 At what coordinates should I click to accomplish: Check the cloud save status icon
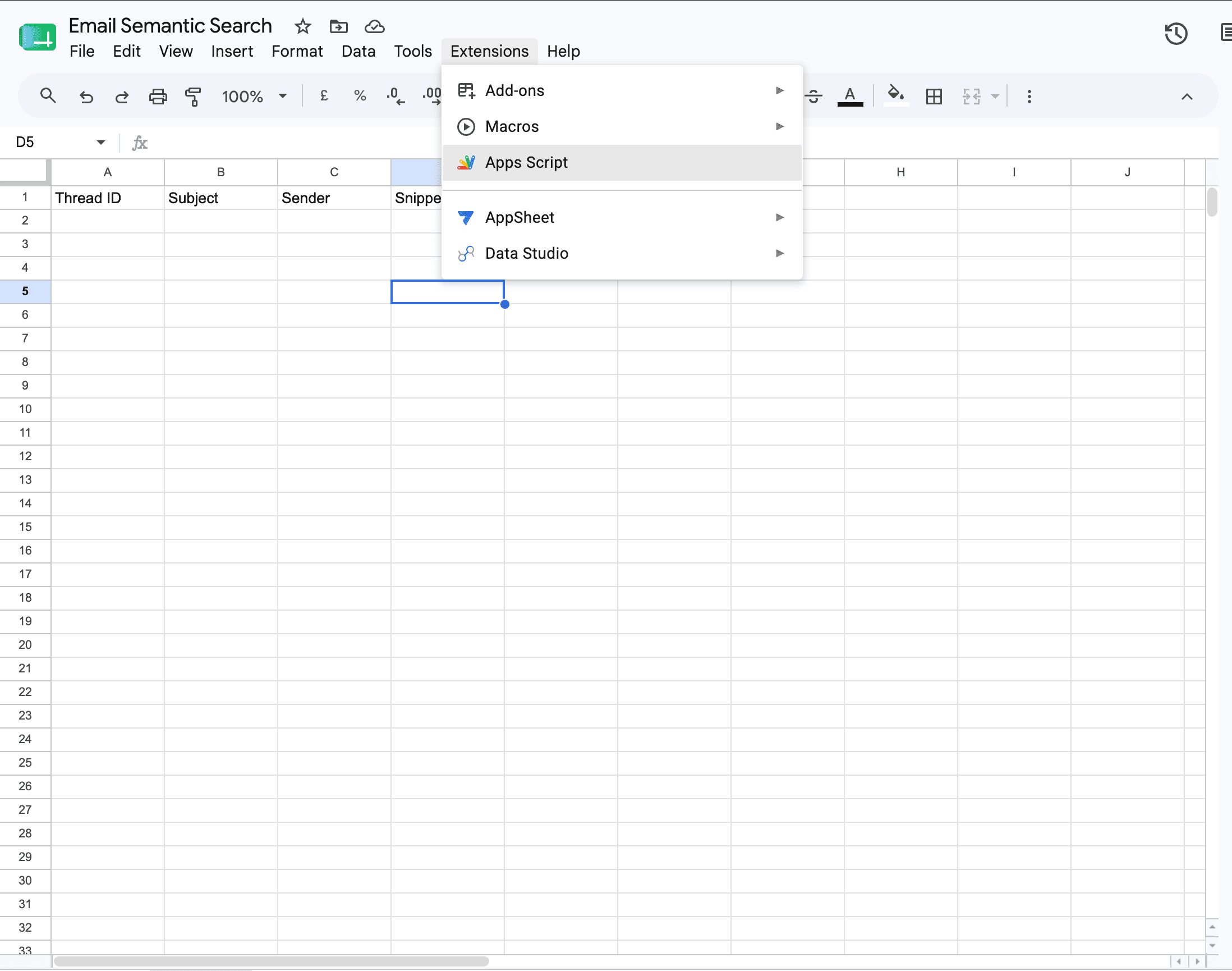[x=375, y=27]
